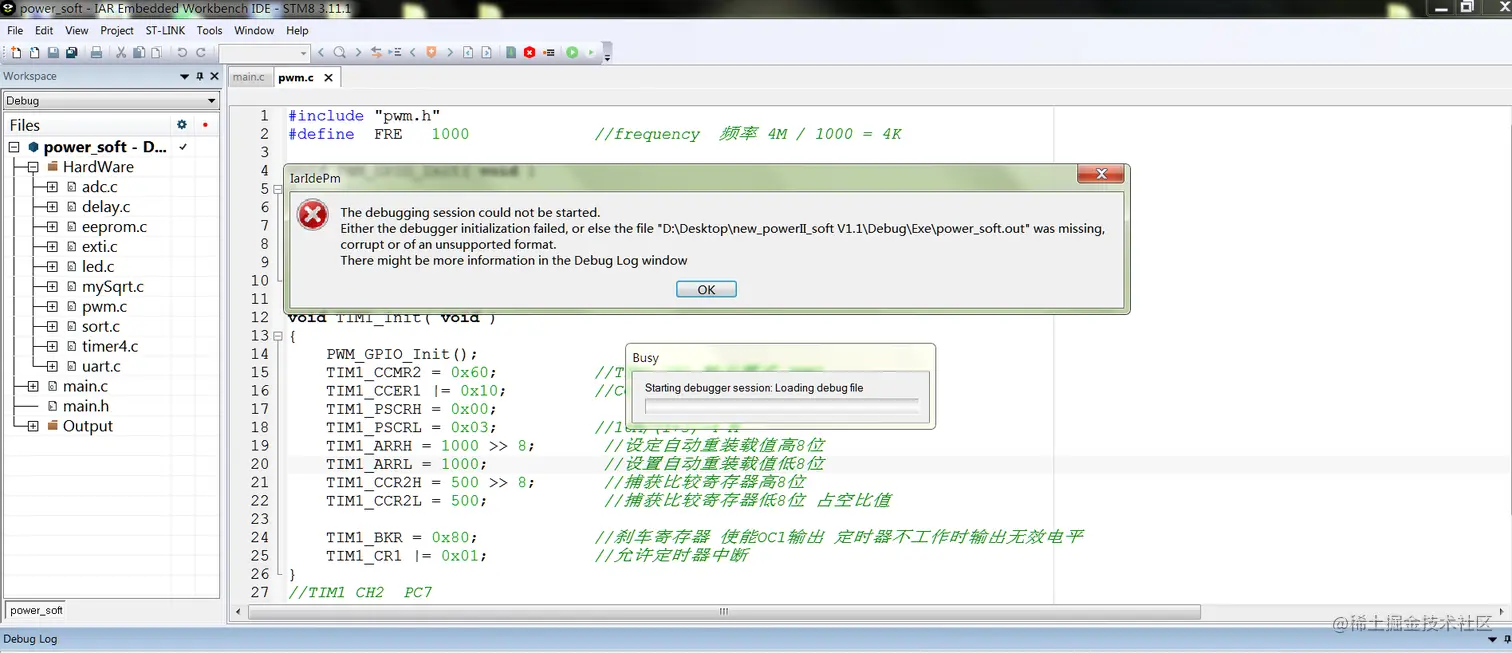1512x653 pixels.
Task: Click the Cut scissors icon
Action: point(120,52)
